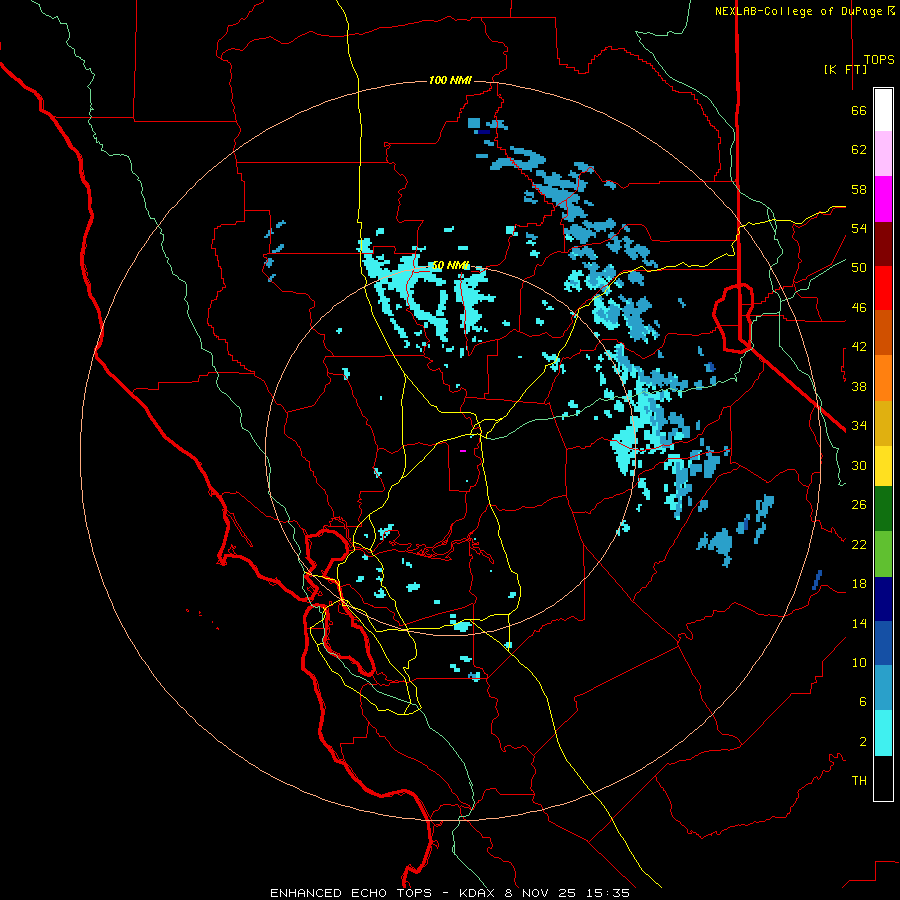Click the "54" legend value
The width and height of the screenshot is (900, 900).
click(859, 228)
